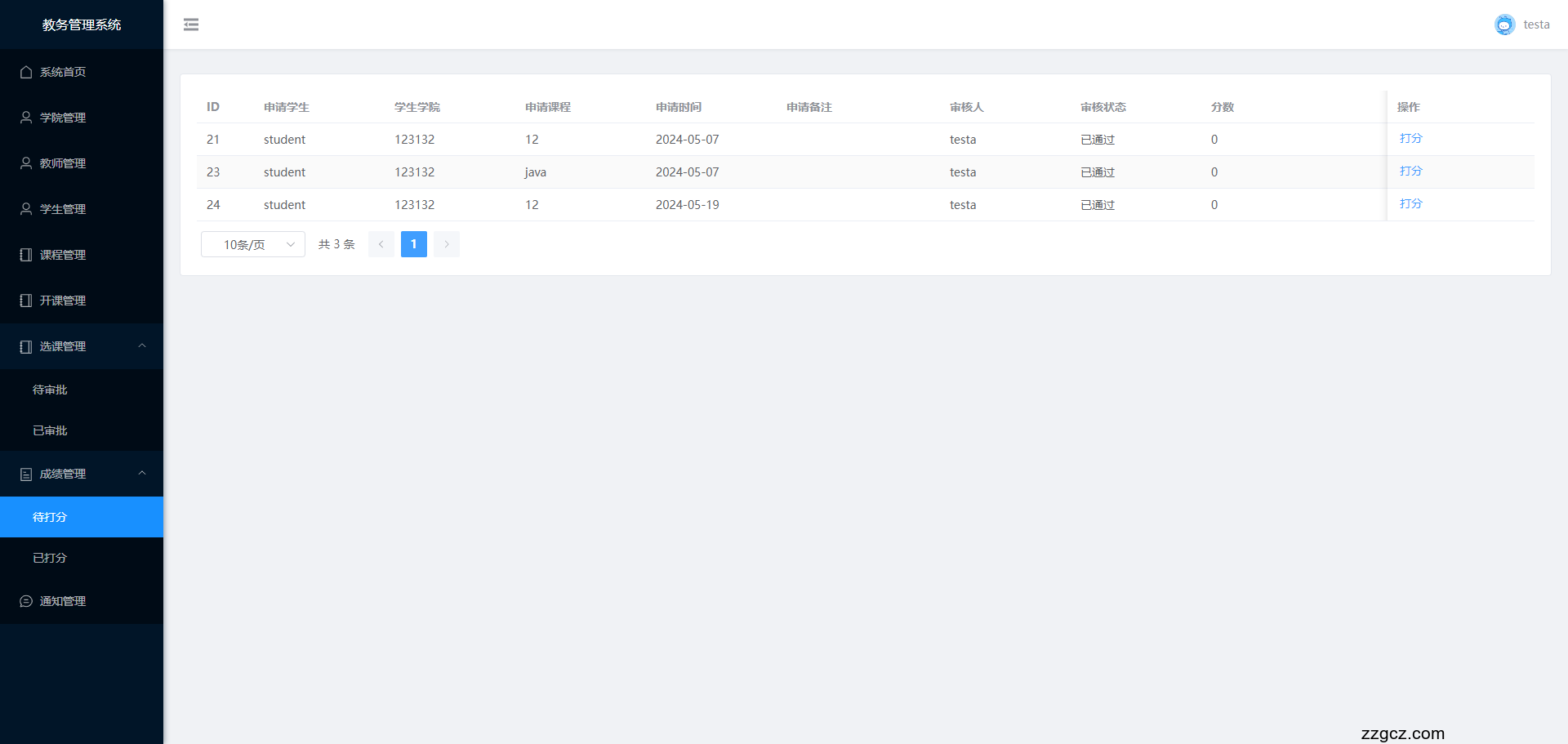Click the 通知管理 notification icon
This screenshot has width=1568, height=744.
click(24, 601)
